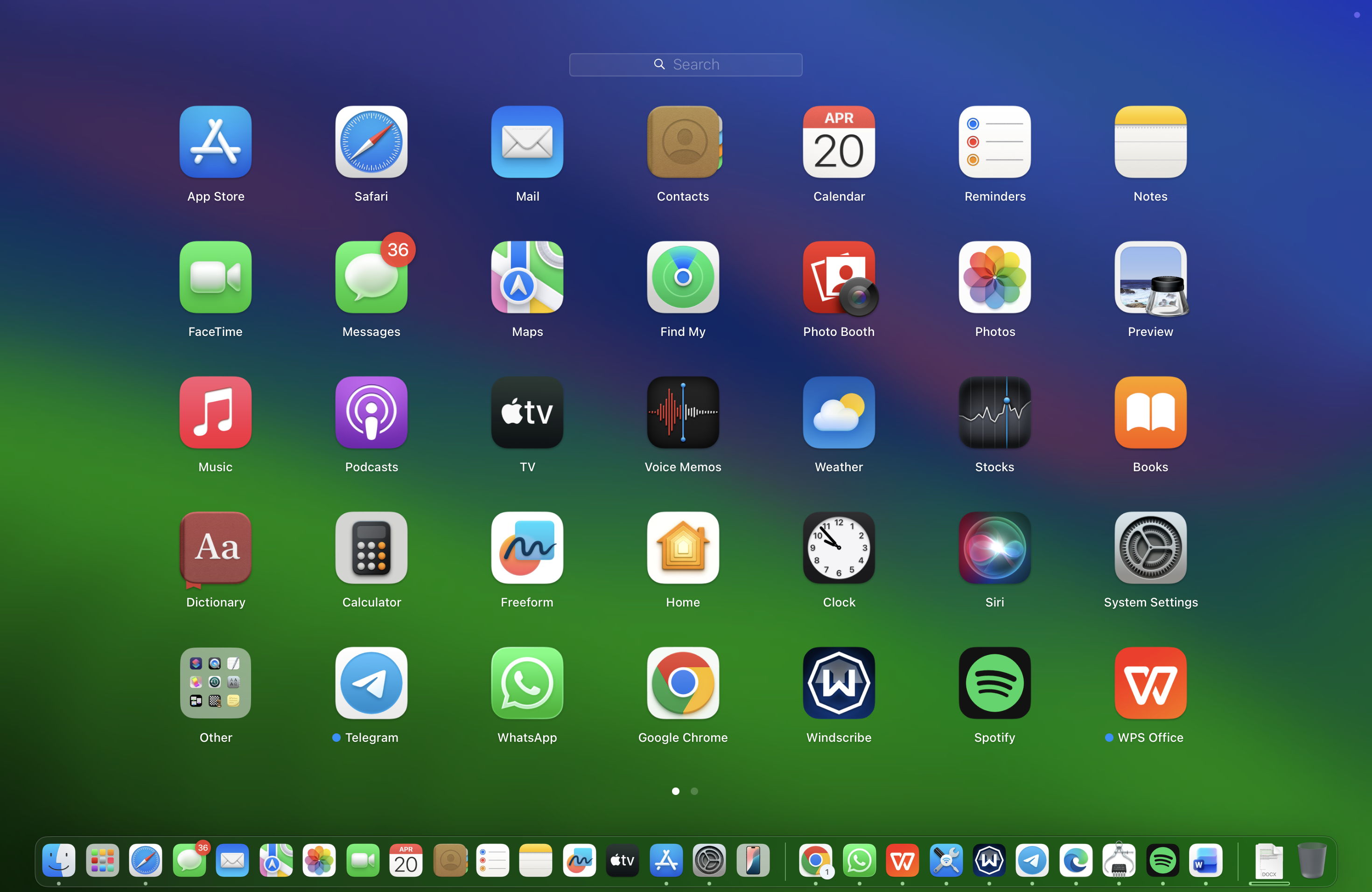The width and height of the screenshot is (1372, 892).
Task: Launch Spotify from the Launchpad grid
Action: click(x=995, y=683)
